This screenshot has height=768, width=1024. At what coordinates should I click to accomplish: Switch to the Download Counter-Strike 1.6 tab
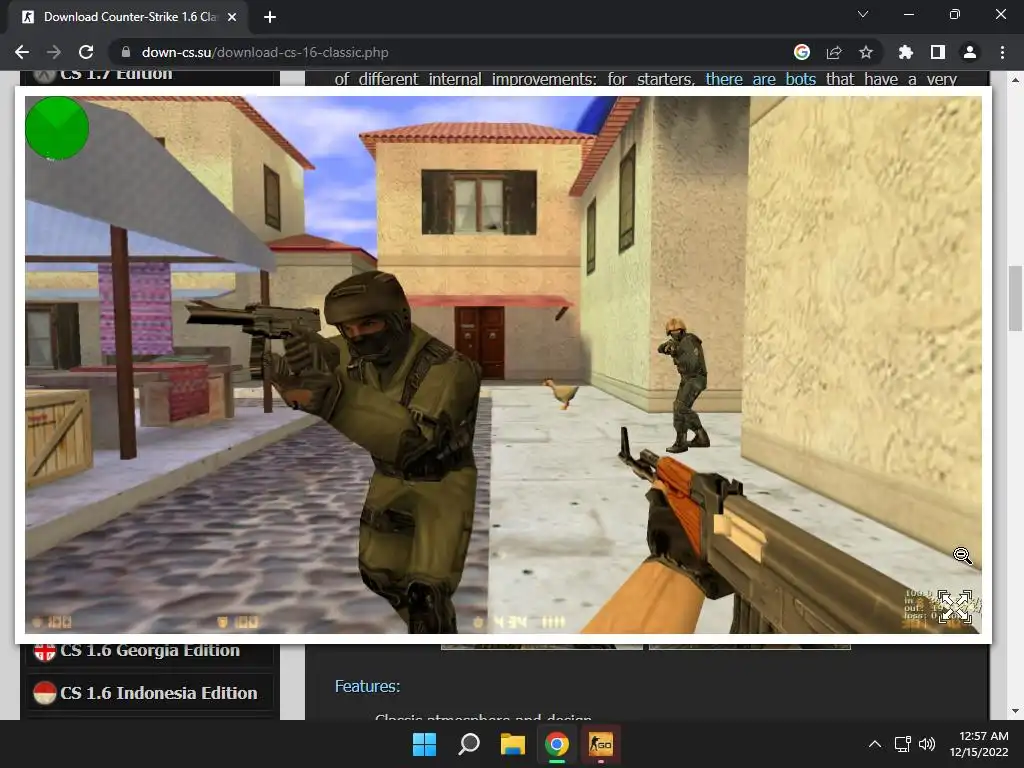[x=127, y=17]
